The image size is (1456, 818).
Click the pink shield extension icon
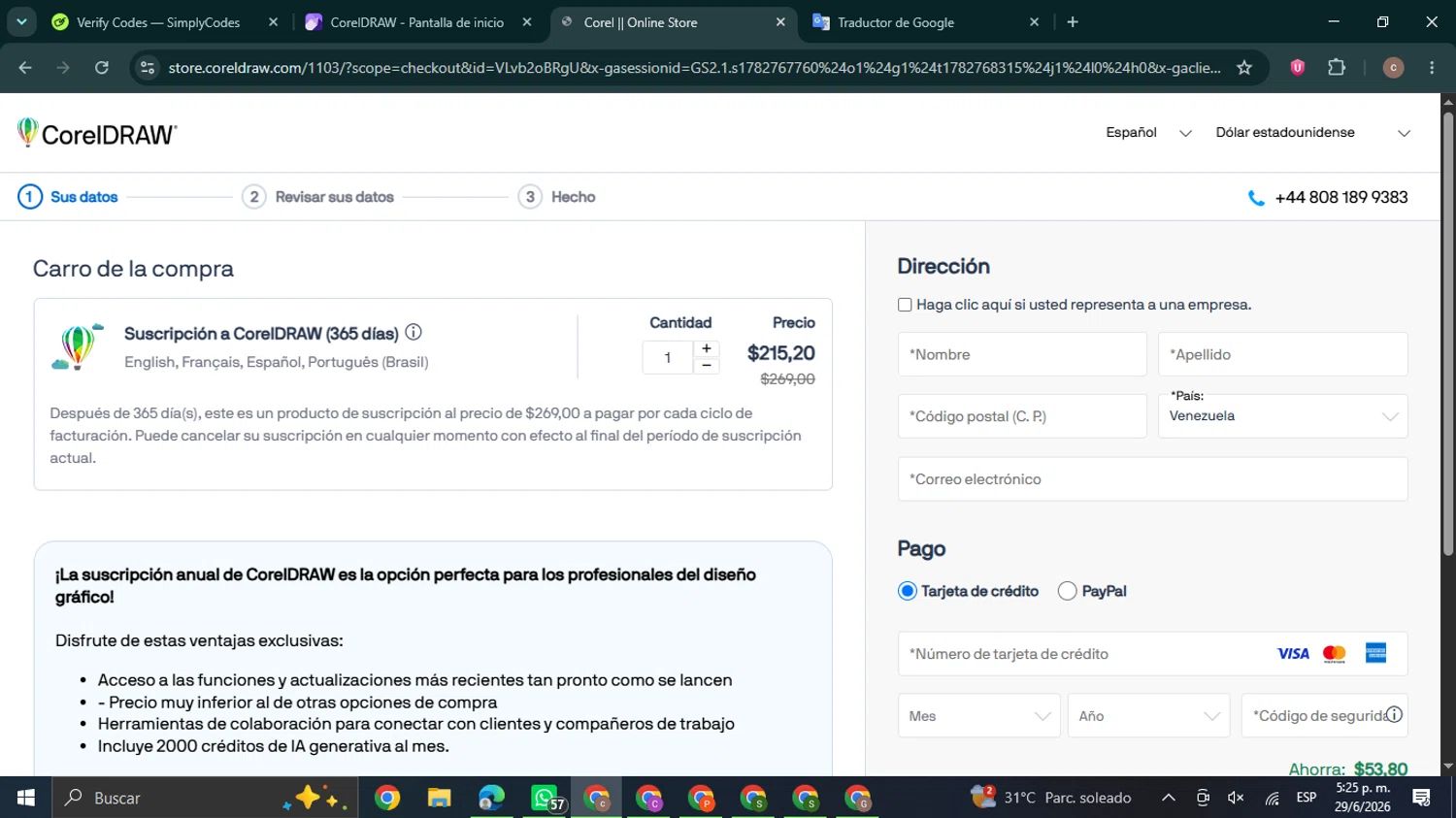click(1297, 67)
